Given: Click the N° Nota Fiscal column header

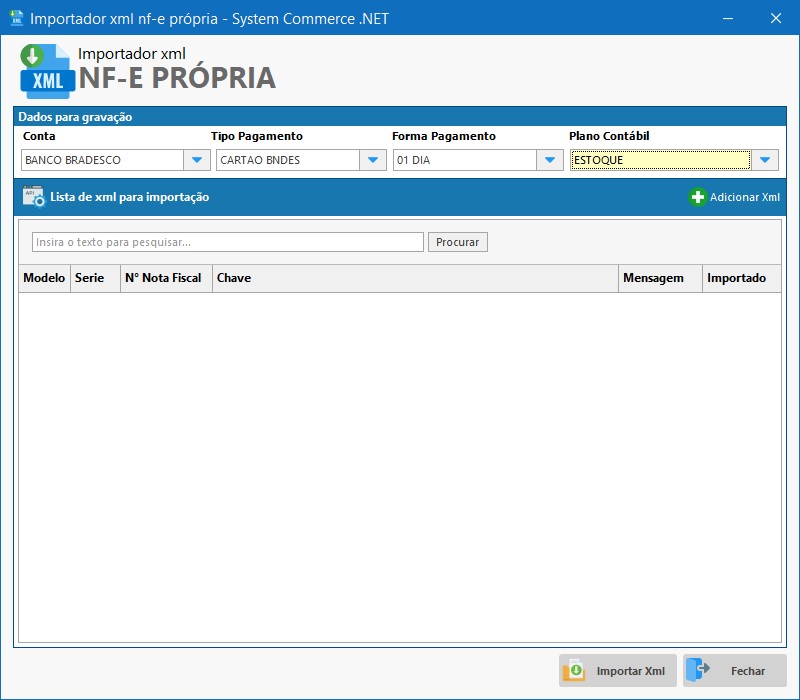Looking at the screenshot, I should pyautogui.click(x=163, y=278).
